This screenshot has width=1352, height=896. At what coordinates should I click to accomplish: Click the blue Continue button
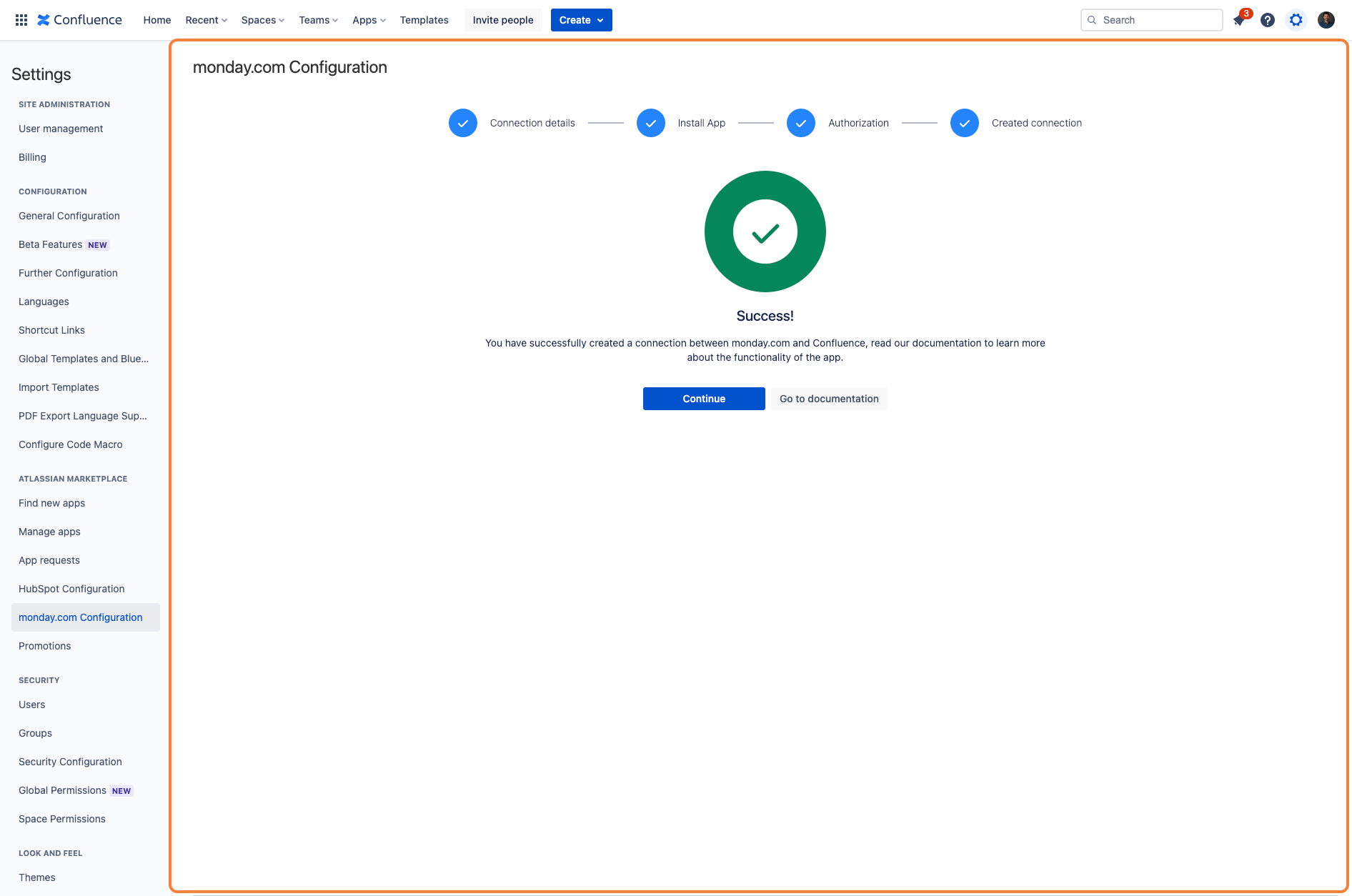[704, 399]
